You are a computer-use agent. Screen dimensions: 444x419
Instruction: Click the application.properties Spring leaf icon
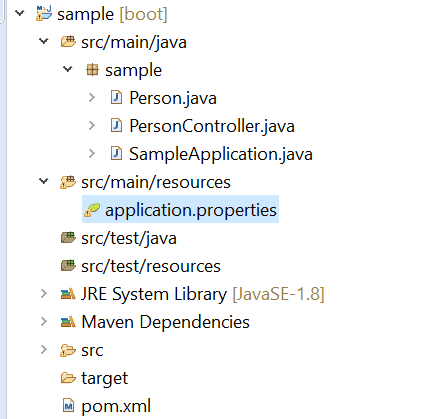92,210
